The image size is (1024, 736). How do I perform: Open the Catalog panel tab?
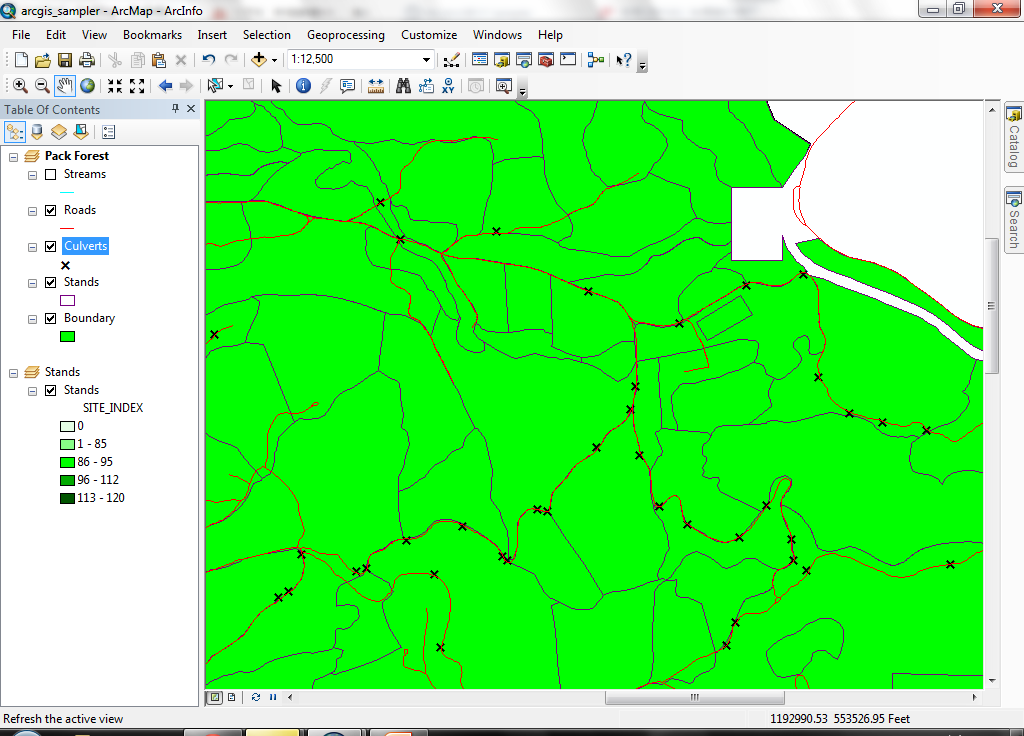click(1013, 135)
